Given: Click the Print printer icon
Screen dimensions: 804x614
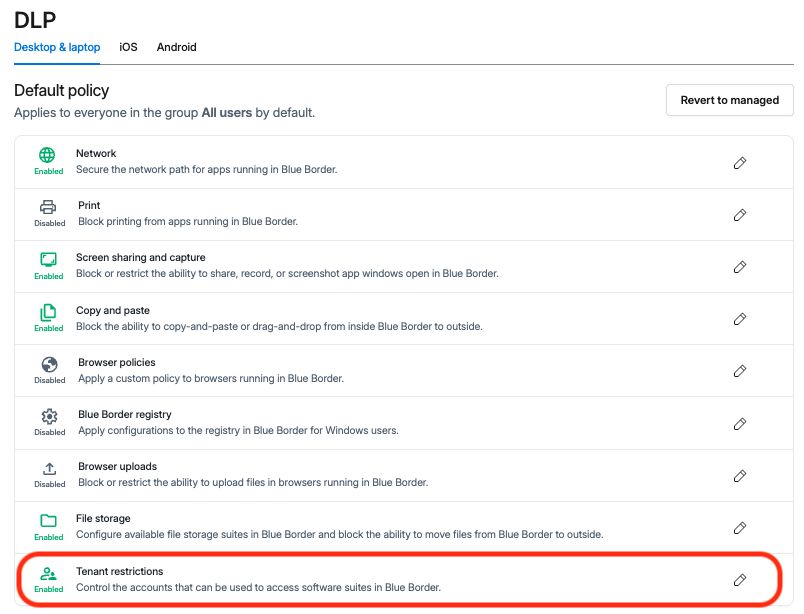Looking at the screenshot, I should click(48, 207).
